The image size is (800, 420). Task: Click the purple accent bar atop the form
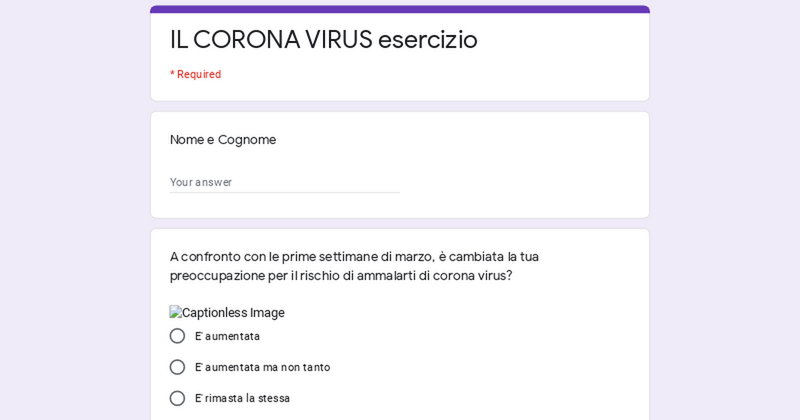(x=400, y=9)
